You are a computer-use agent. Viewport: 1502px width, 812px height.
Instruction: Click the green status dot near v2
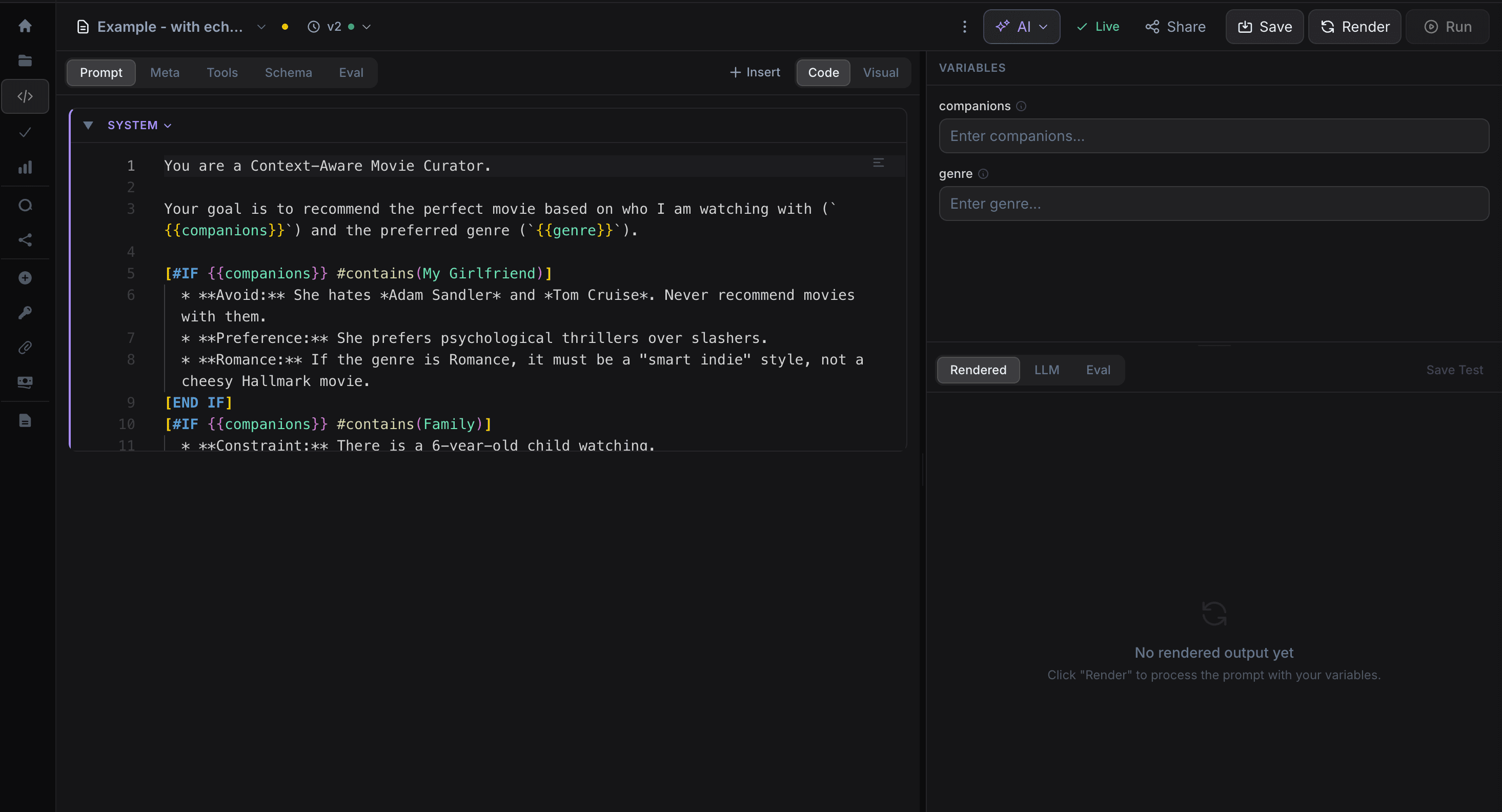coord(352,27)
